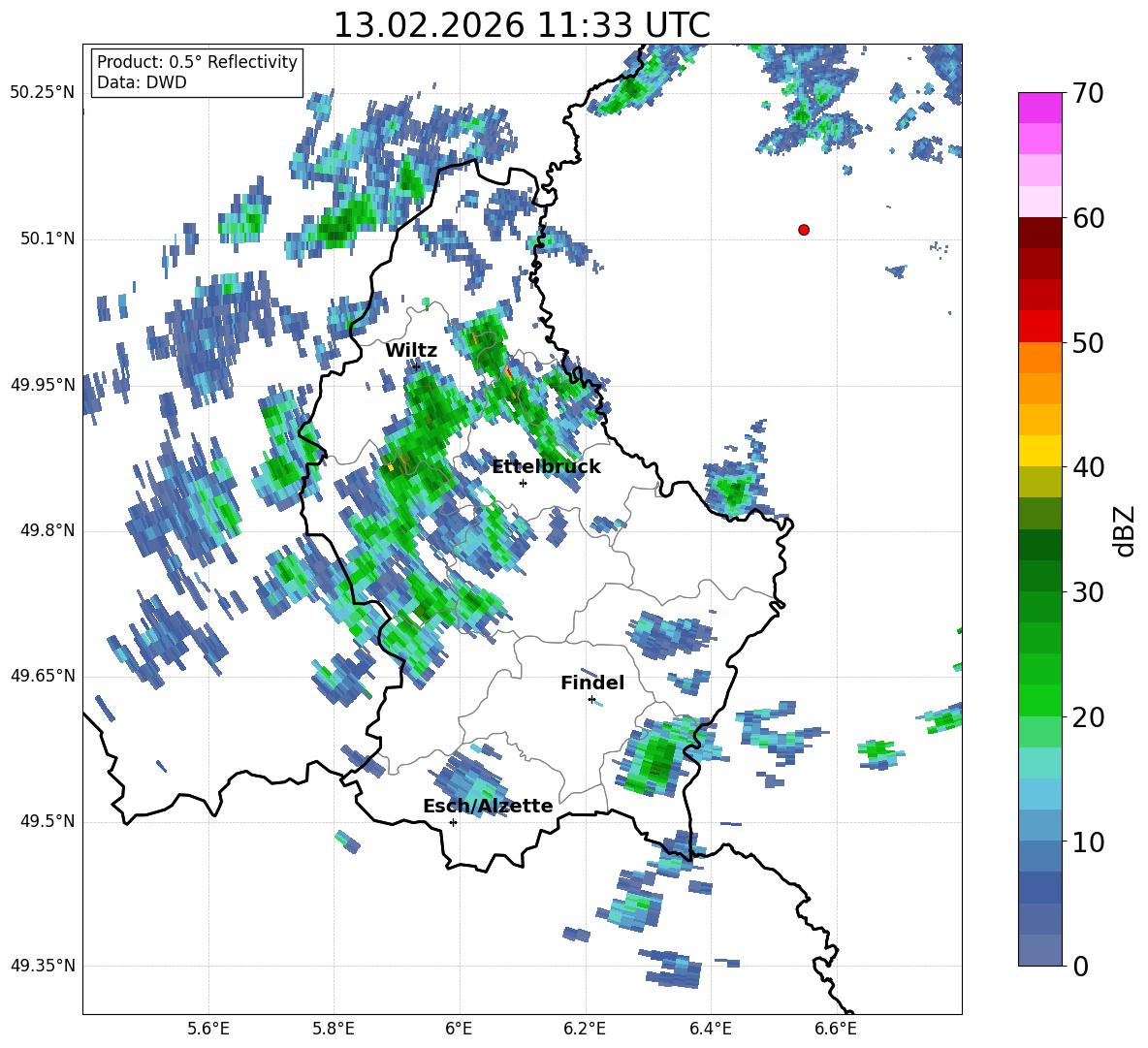Screen dimensions: 1148x1048
Task: Click the dark red segment below 60
Action: [1039, 233]
